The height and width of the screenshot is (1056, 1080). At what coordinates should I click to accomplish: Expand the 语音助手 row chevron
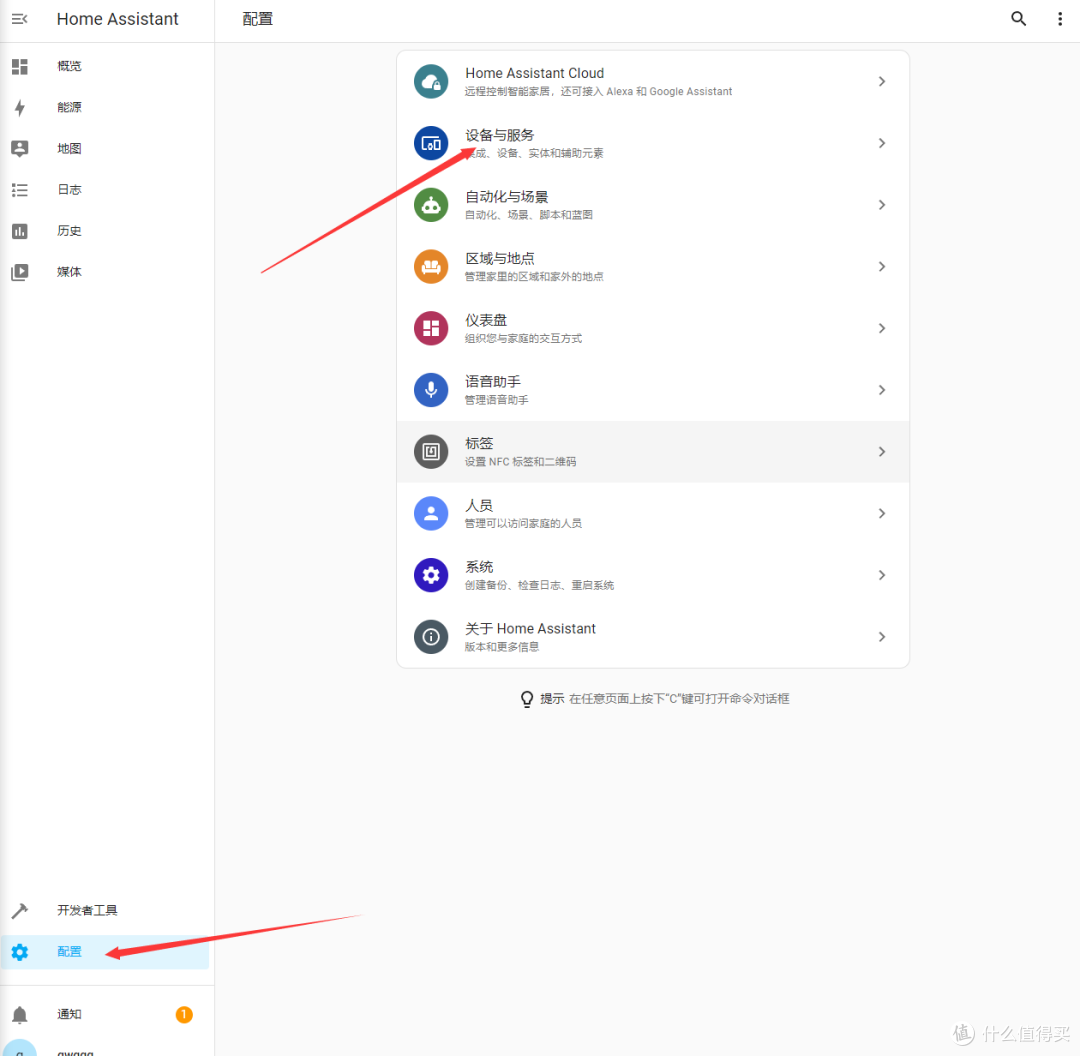pyautogui.click(x=882, y=390)
